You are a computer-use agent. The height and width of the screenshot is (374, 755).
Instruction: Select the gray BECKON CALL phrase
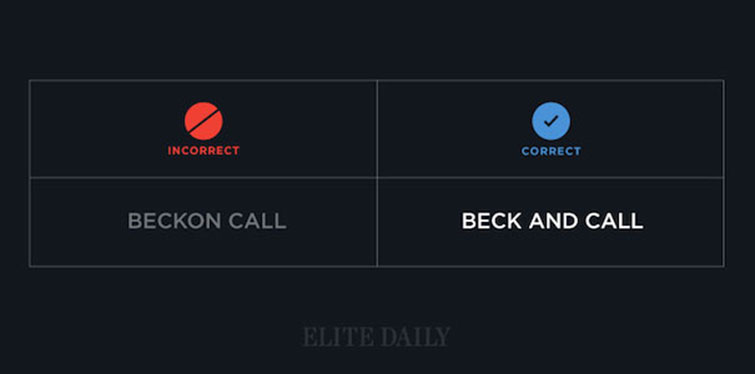[x=207, y=221]
